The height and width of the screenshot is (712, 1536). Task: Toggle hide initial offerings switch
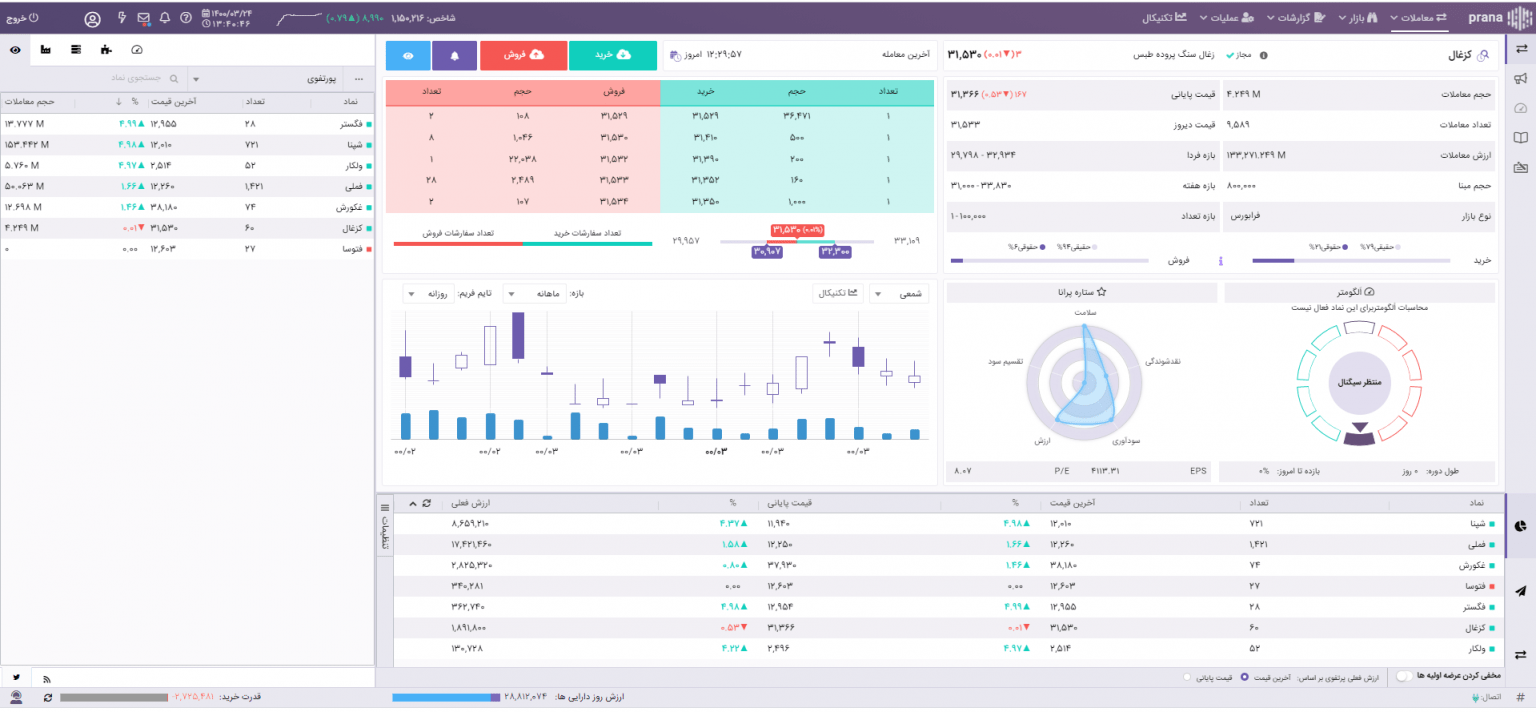[1404, 677]
